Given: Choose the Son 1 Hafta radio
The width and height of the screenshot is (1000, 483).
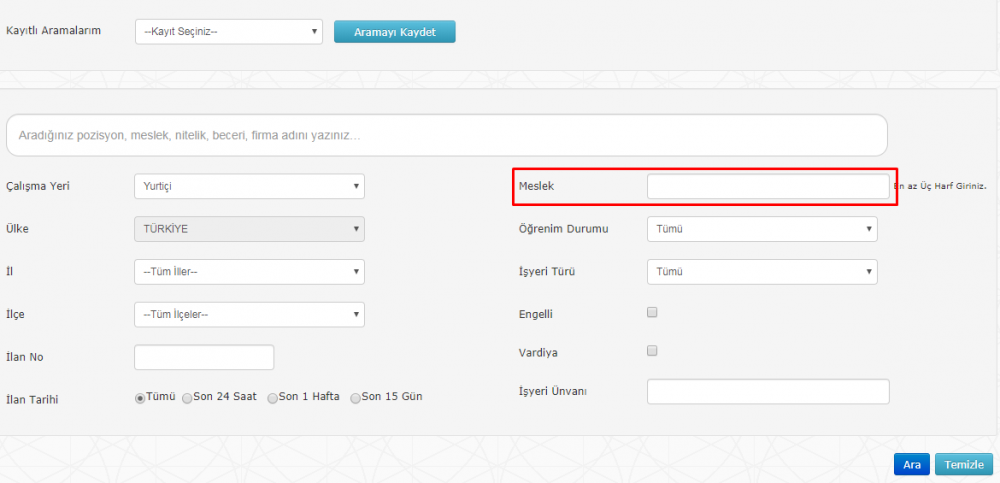Looking at the screenshot, I should (272, 398).
